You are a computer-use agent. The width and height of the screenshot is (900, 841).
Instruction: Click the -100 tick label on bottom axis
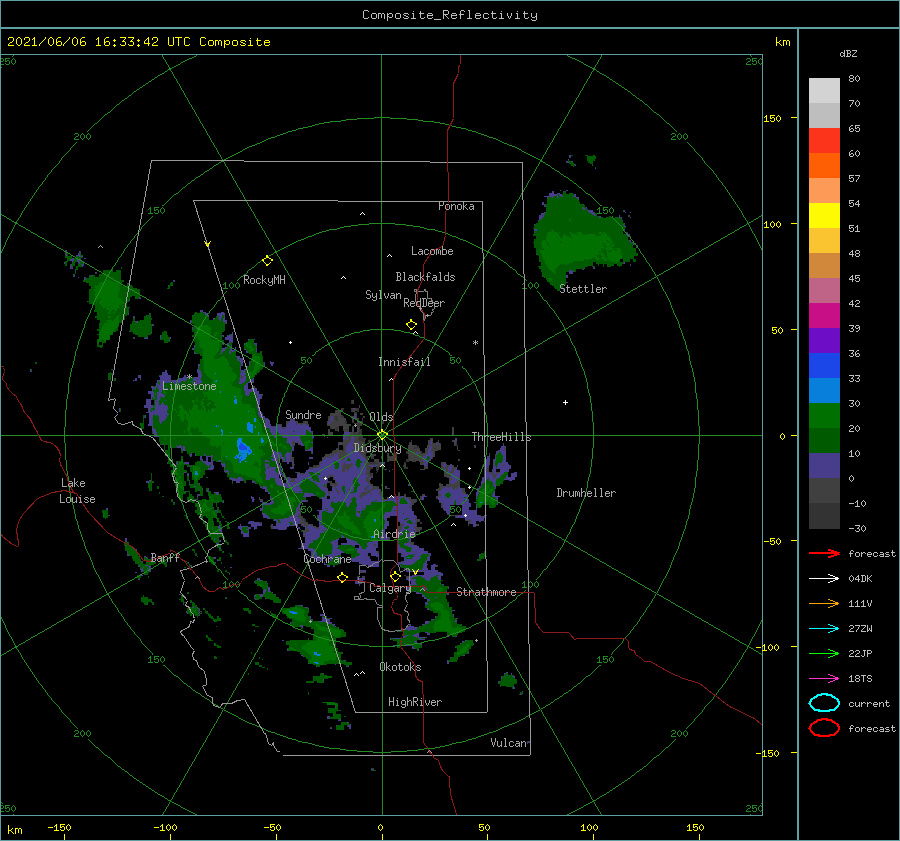coord(165,827)
